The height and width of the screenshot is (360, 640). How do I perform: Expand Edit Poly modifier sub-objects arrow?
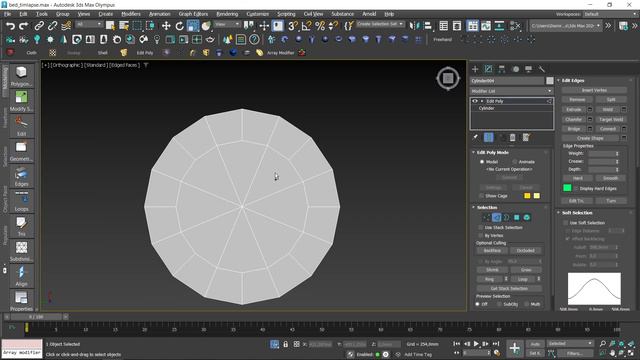(x=482, y=101)
